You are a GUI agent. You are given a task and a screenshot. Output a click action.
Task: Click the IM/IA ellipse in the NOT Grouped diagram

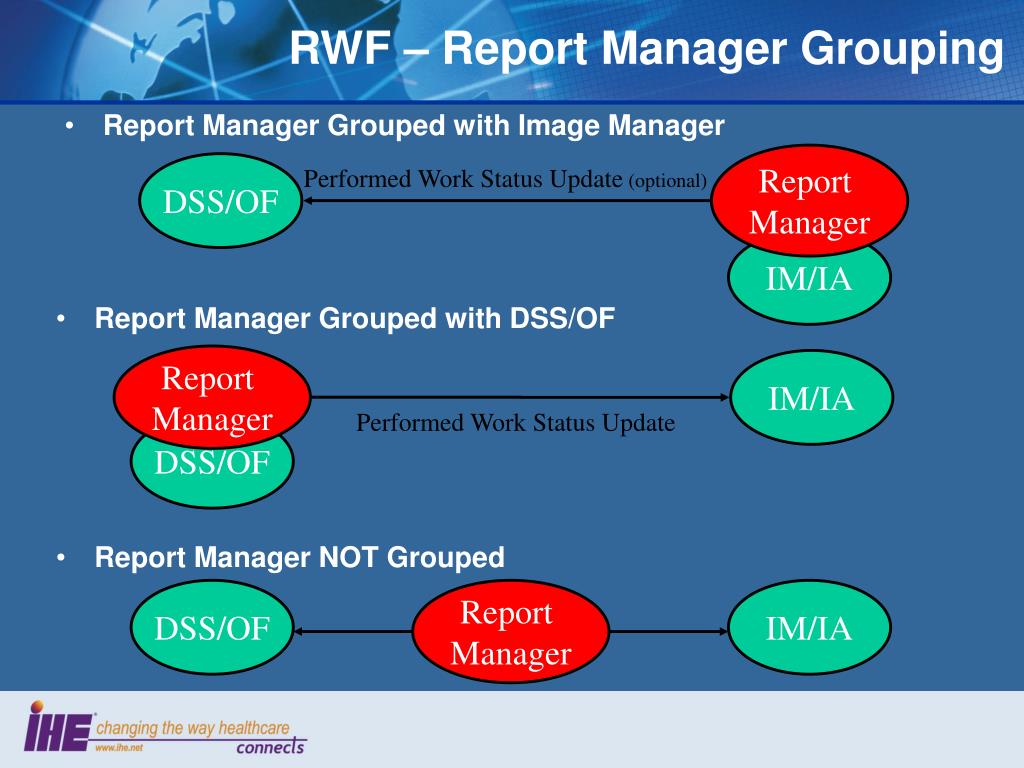tap(809, 628)
